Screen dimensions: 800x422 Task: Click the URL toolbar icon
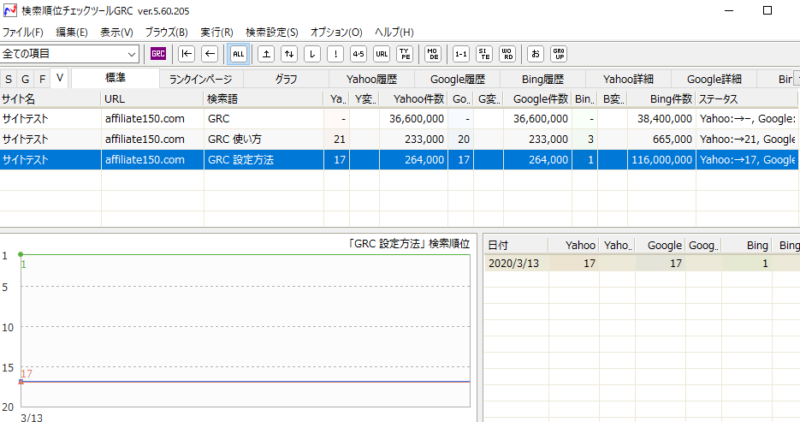click(382, 54)
